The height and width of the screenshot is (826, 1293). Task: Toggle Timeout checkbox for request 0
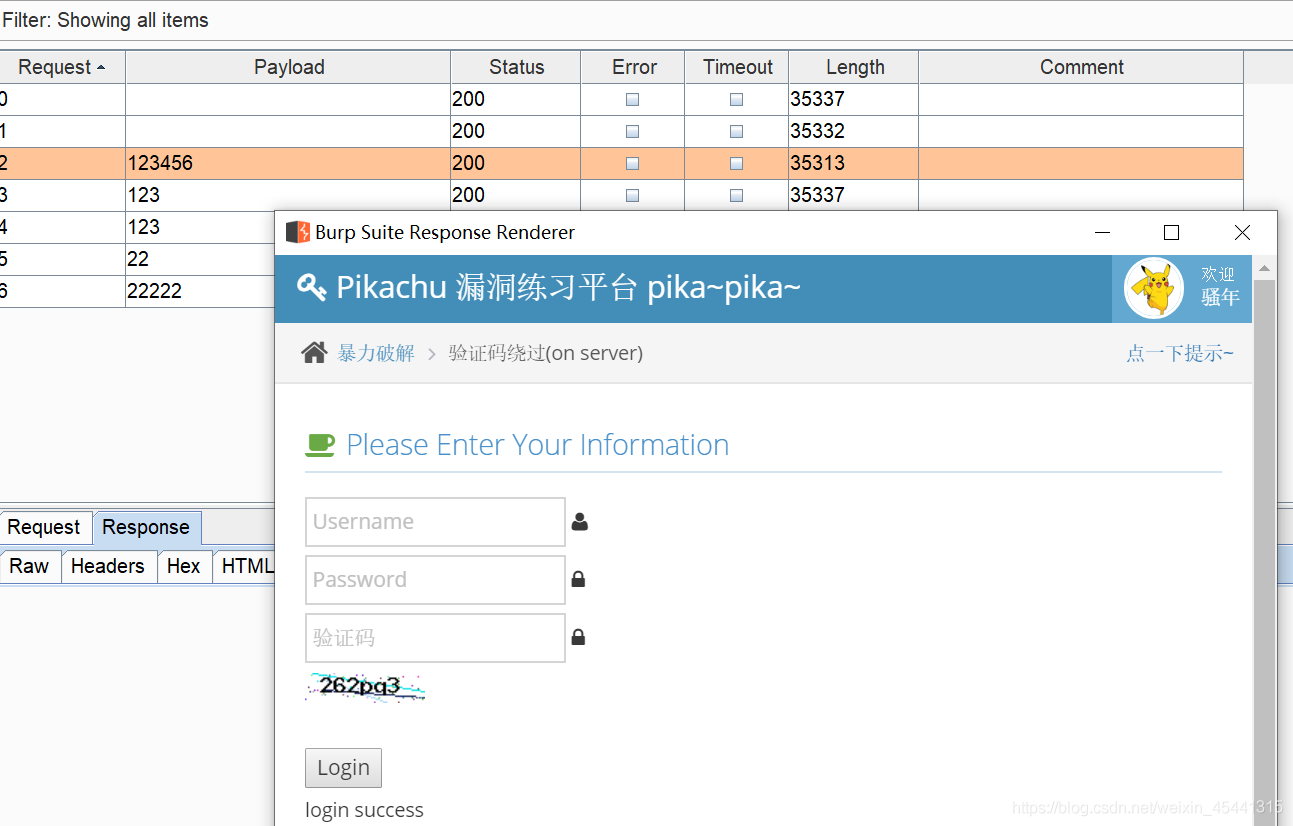coord(736,99)
